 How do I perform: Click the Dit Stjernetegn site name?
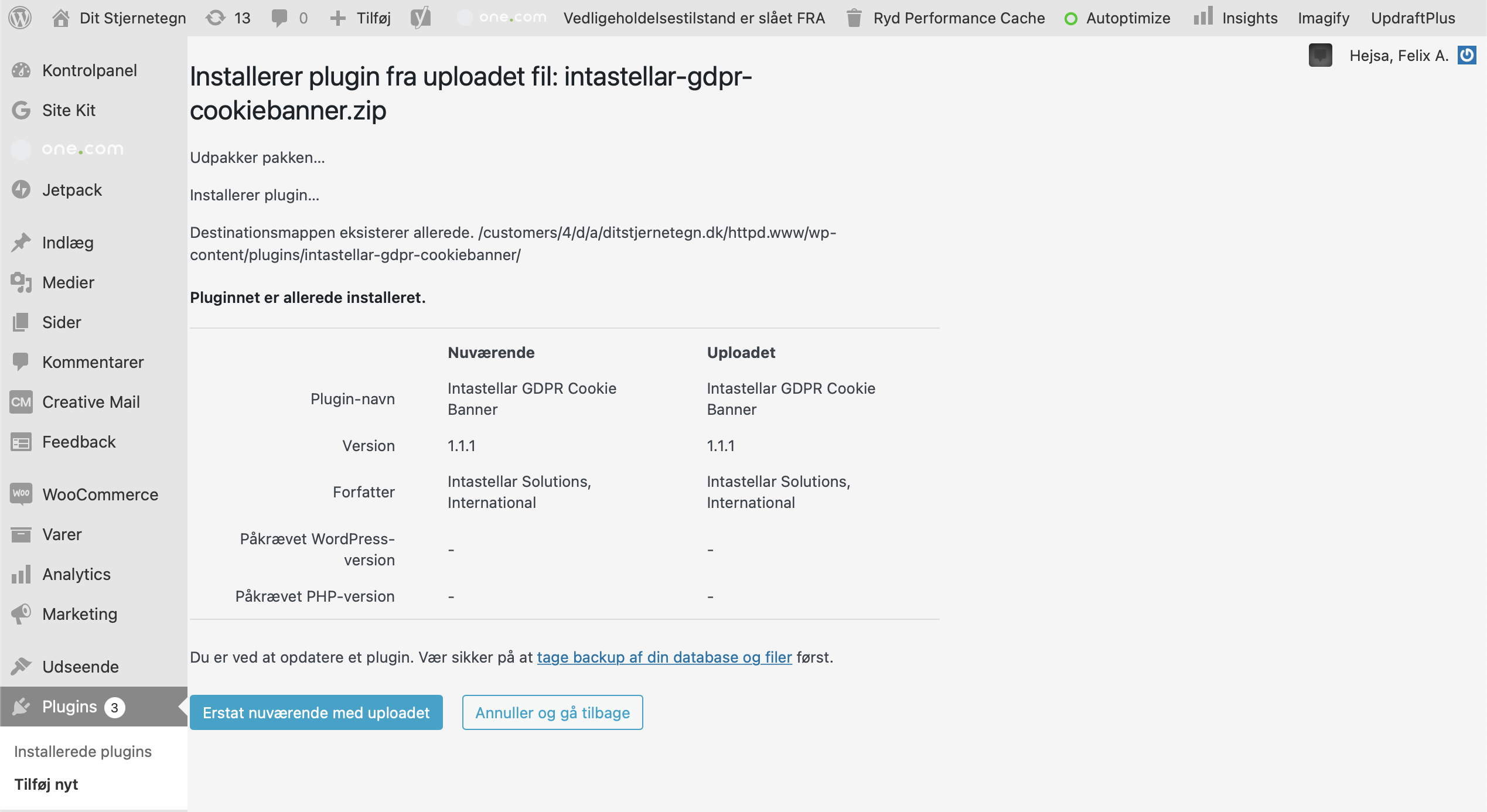point(133,18)
